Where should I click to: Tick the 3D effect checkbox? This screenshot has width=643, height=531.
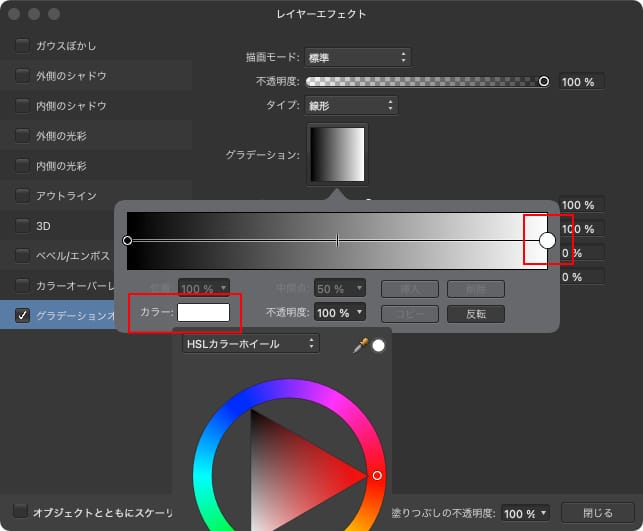pyautogui.click(x=22, y=225)
